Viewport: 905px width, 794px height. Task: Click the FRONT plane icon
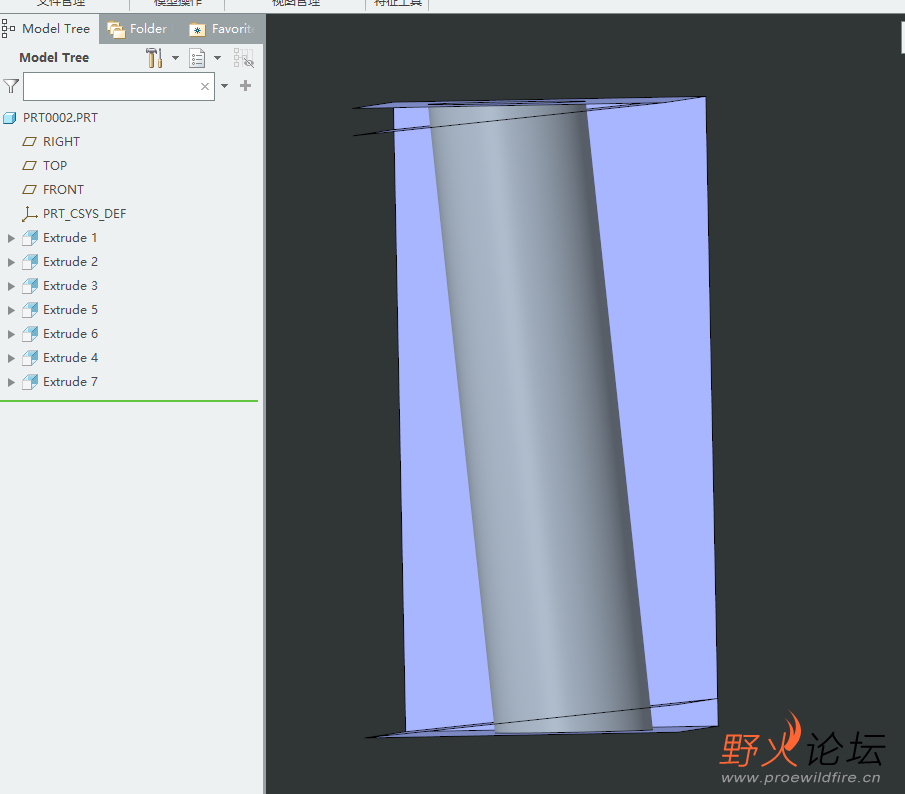(x=29, y=190)
